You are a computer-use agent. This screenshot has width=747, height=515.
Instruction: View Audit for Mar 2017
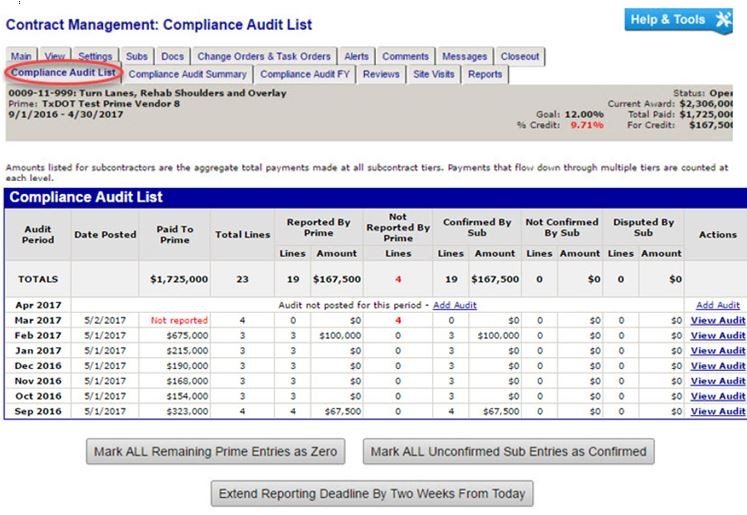click(717, 320)
